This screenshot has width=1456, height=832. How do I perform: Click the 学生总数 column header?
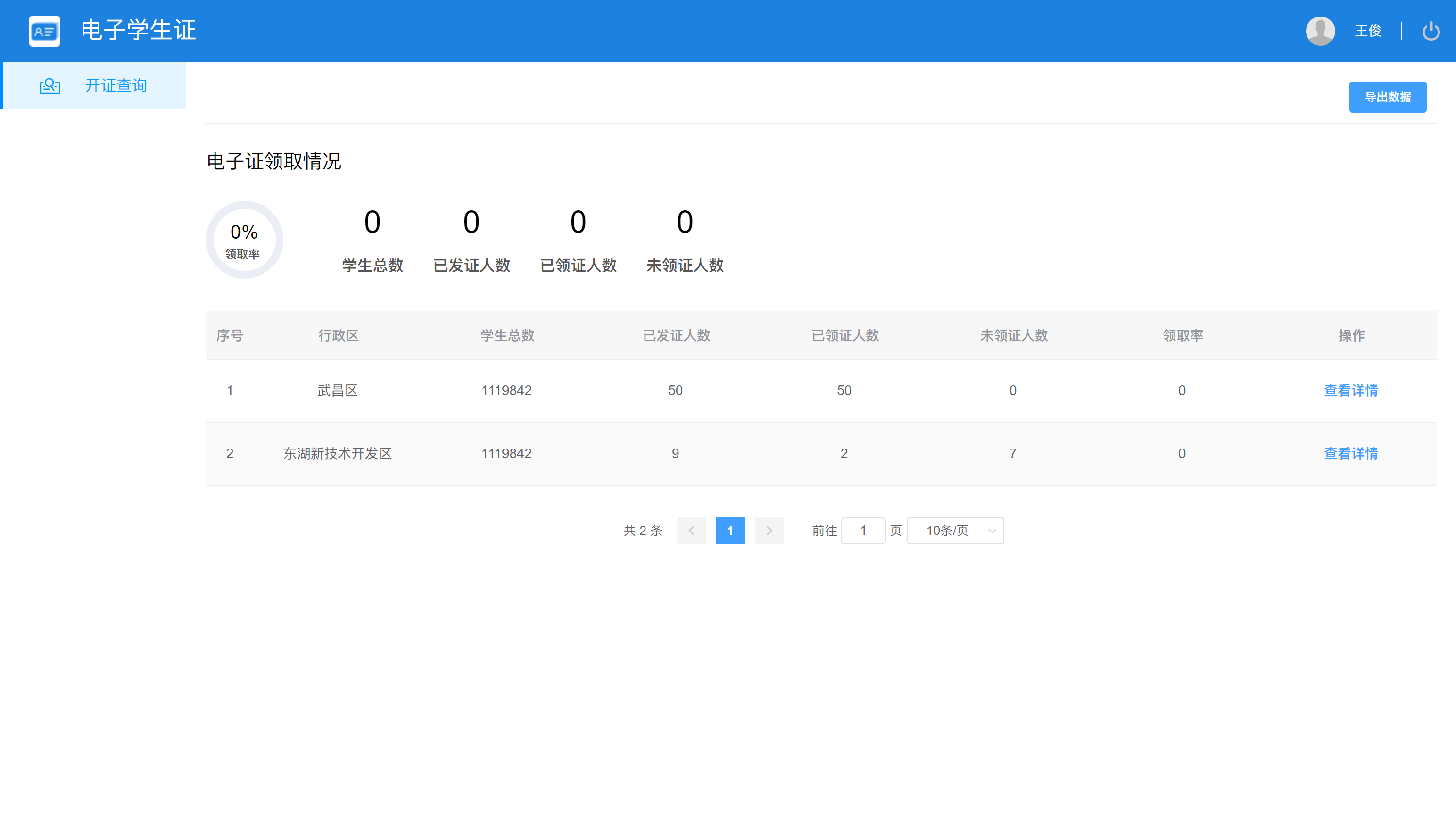coord(507,335)
